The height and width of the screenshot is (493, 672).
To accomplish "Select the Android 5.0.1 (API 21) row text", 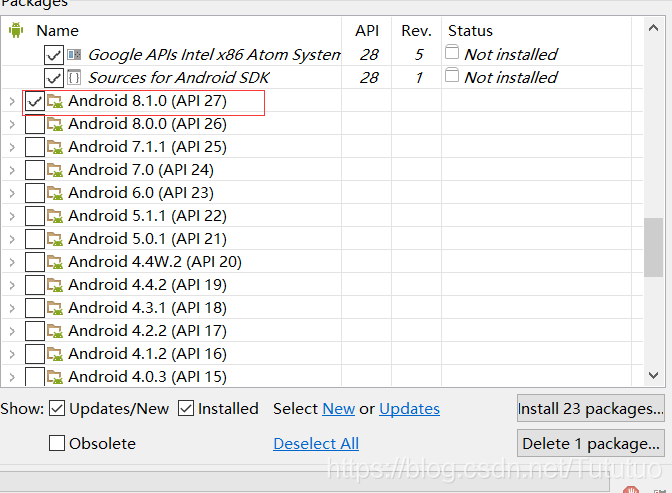I will 147,239.
